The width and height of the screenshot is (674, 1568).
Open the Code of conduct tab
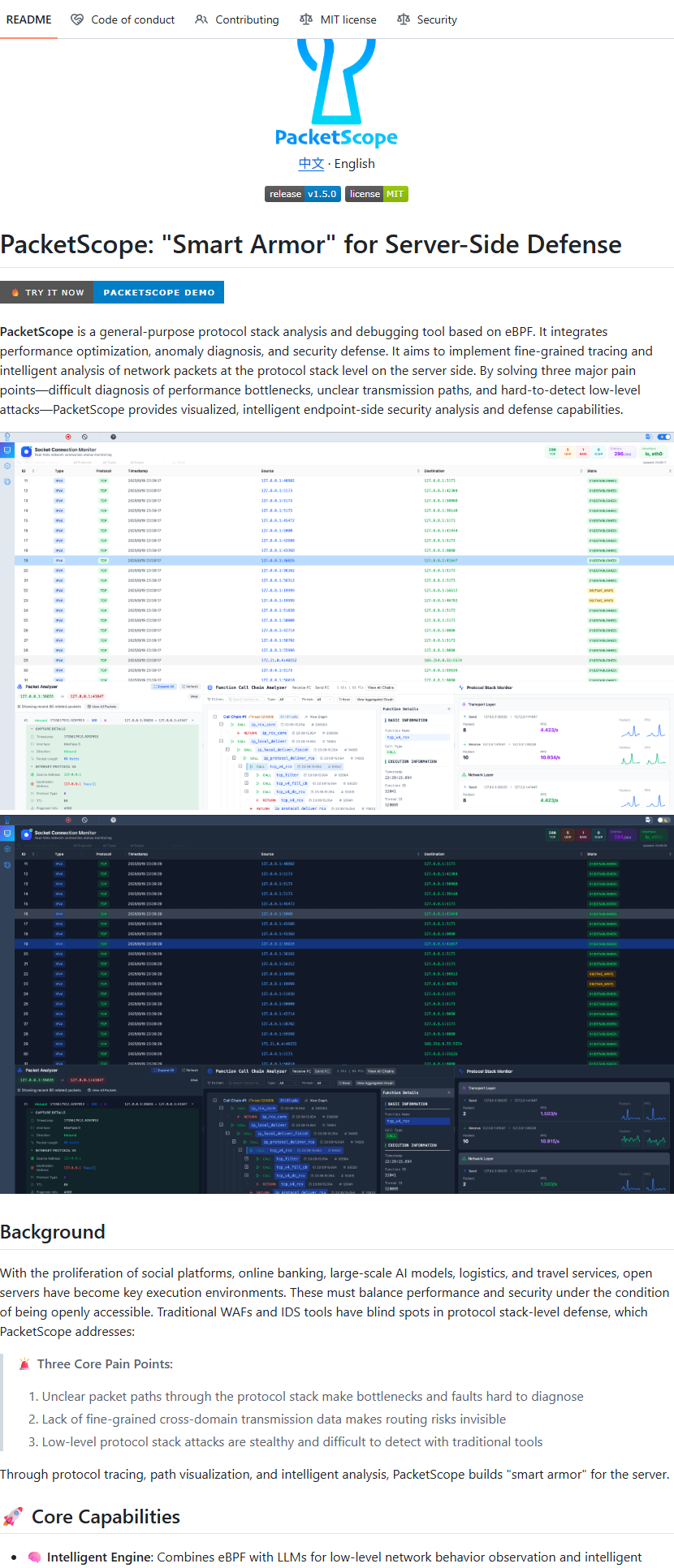123,19
